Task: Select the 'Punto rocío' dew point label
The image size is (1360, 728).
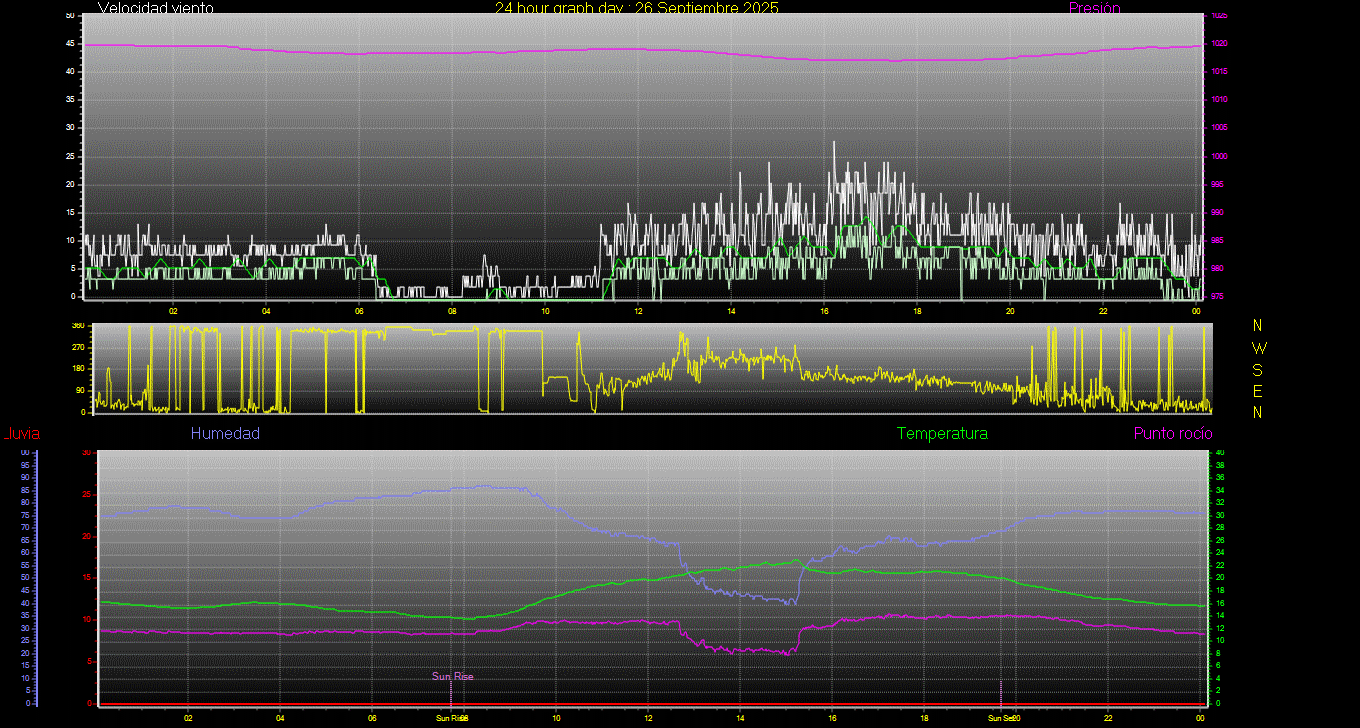Action: click(x=1172, y=434)
